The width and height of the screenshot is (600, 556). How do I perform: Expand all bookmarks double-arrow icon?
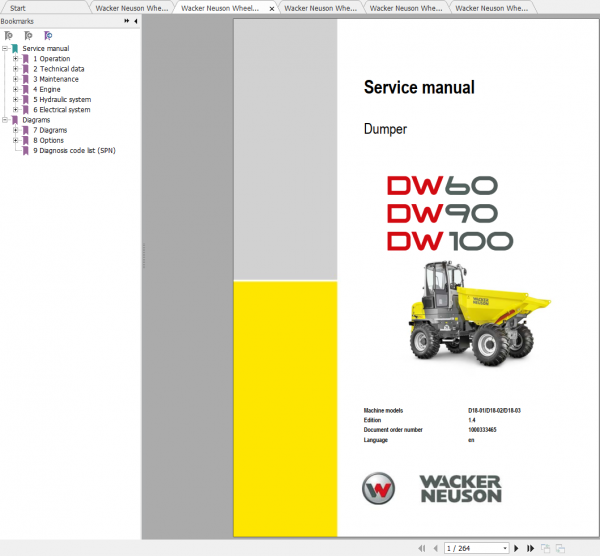pyautogui.click(x=127, y=21)
